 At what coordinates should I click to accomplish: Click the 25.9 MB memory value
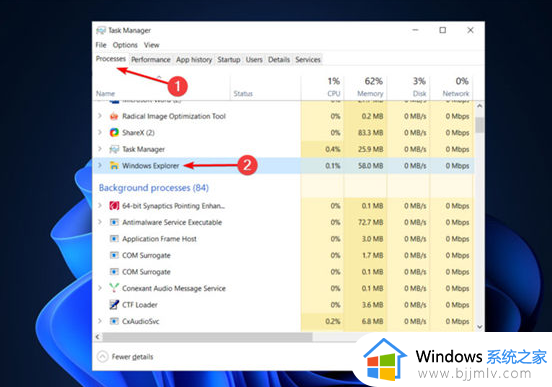point(371,149)
